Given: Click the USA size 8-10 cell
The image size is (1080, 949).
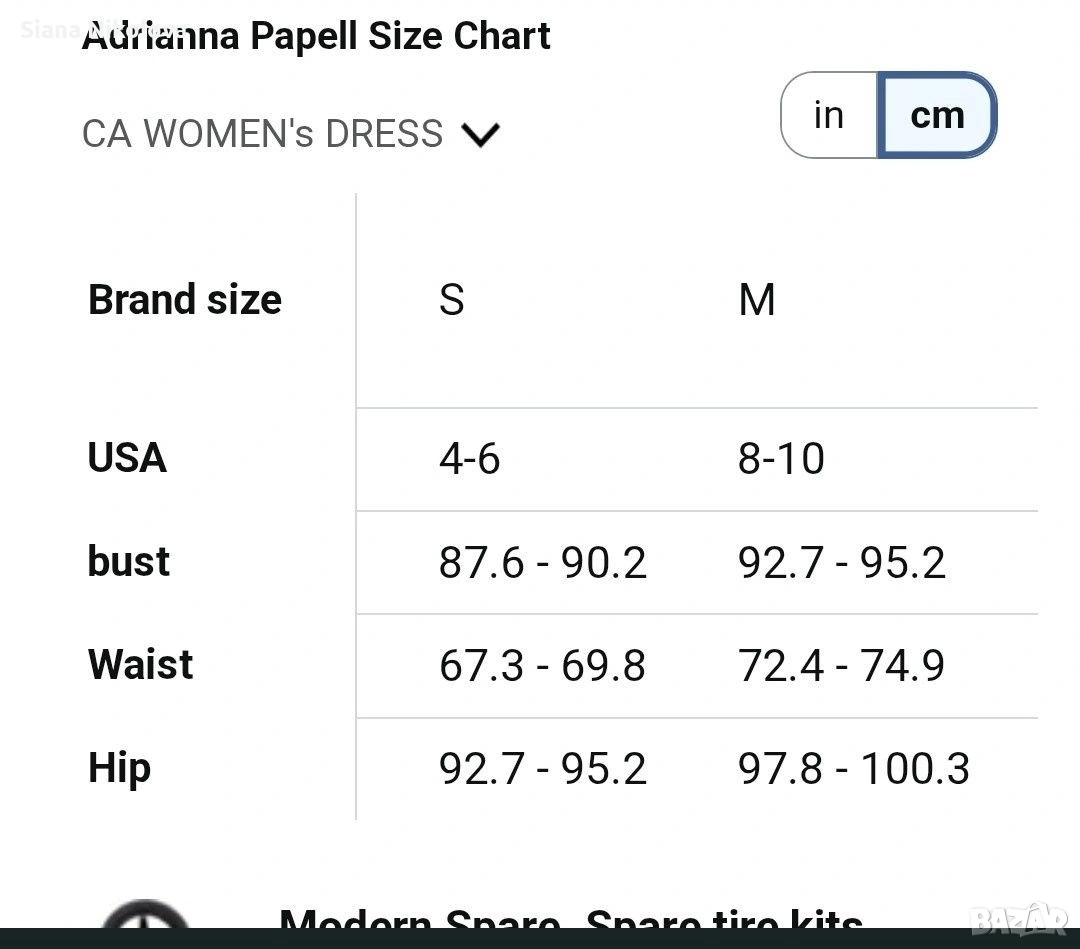Looking at the screenshot, I should coord(781,459).
